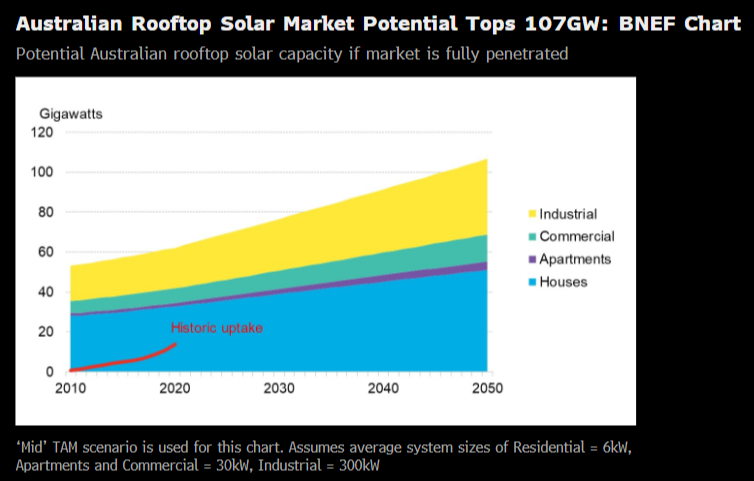The image size is (754, 481).
Task: Select the 'Industrial' legend label
Action: (568, 214)
